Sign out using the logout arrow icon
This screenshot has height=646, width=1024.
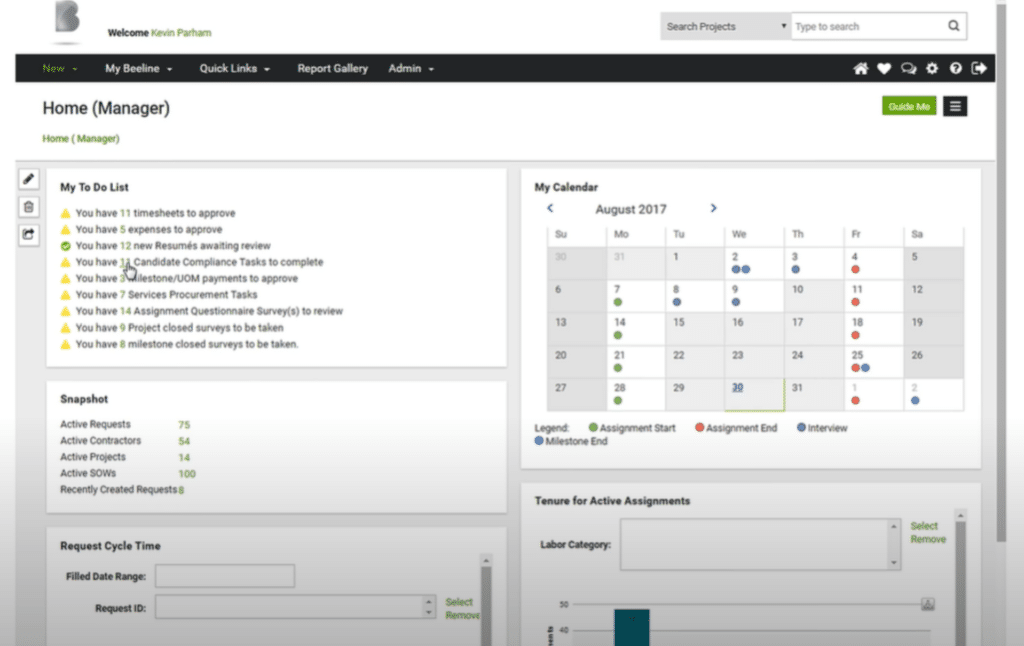point(979,68)
